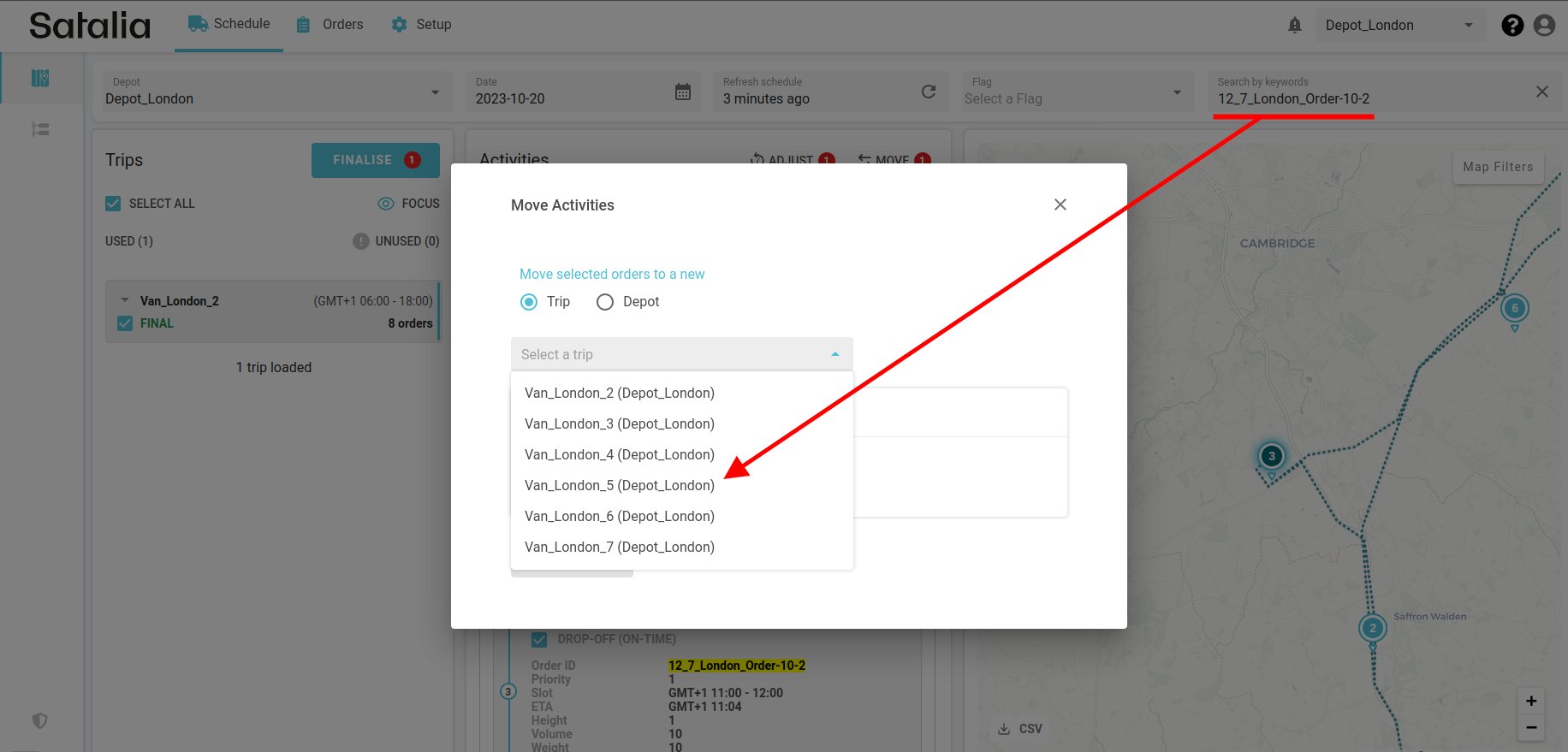
Task: Click the Finalise button
Action: [376, 160]
